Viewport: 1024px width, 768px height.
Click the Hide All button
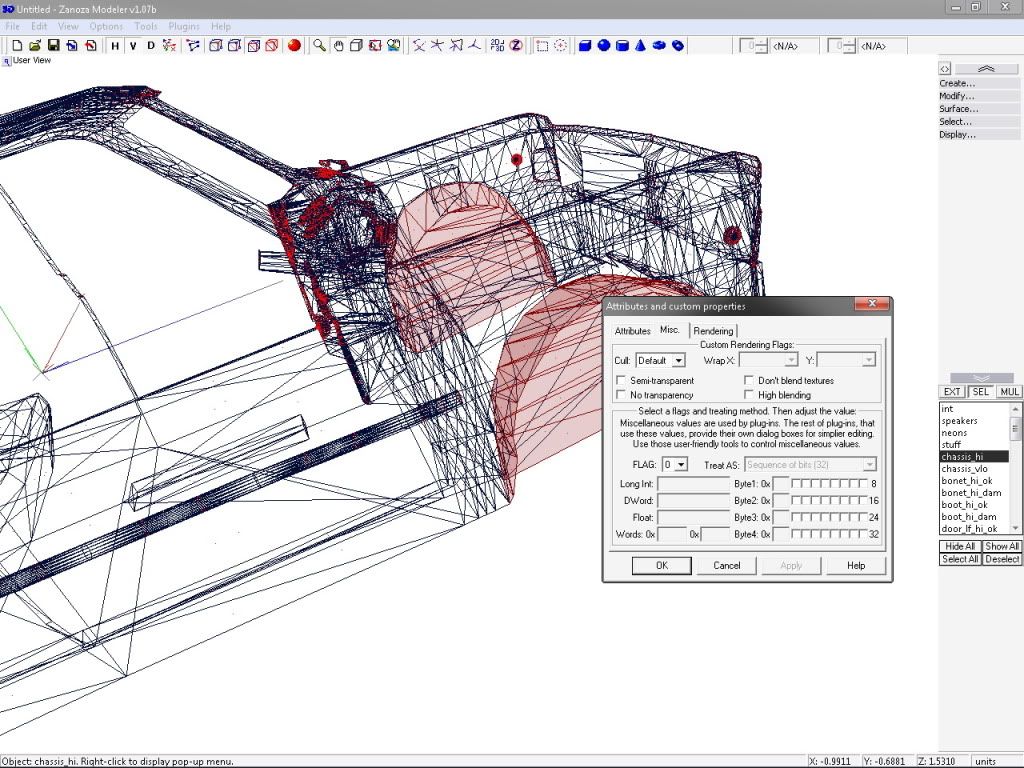(x=960, y=546)
